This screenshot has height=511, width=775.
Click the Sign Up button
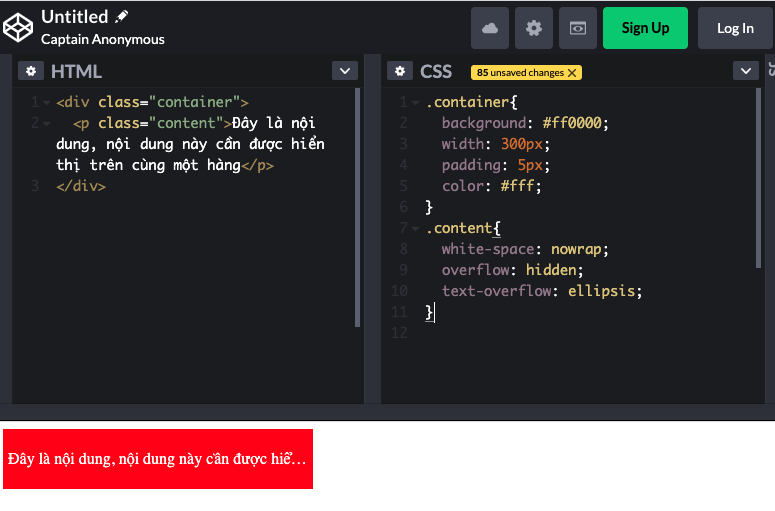(645, 28)
